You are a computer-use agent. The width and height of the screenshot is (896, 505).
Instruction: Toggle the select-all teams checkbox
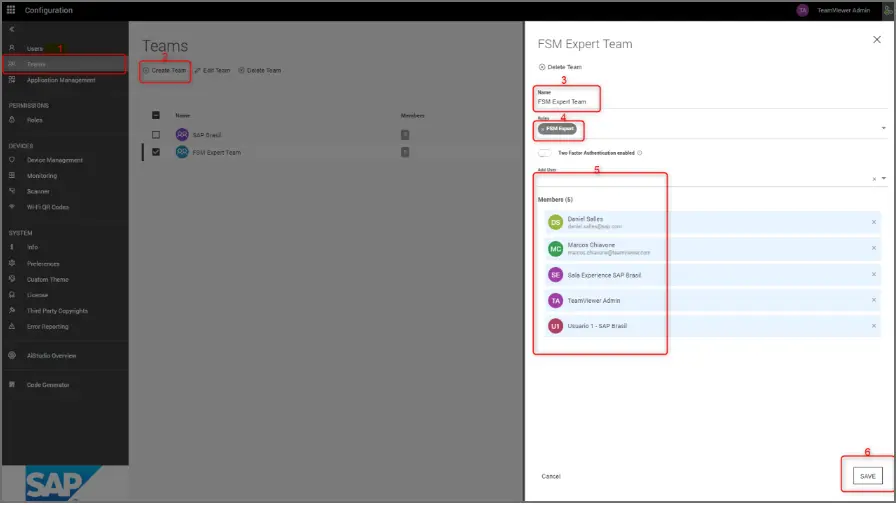click(155, 115)
